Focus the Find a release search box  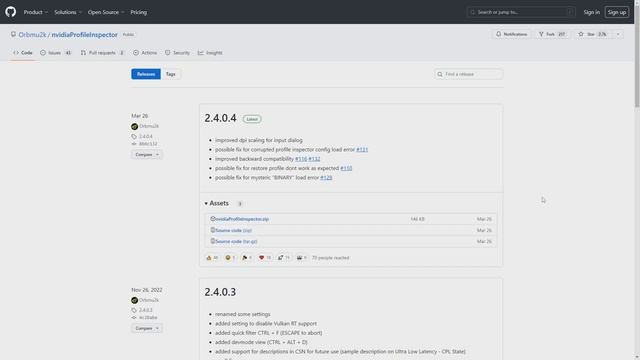[x=469, y=74]
